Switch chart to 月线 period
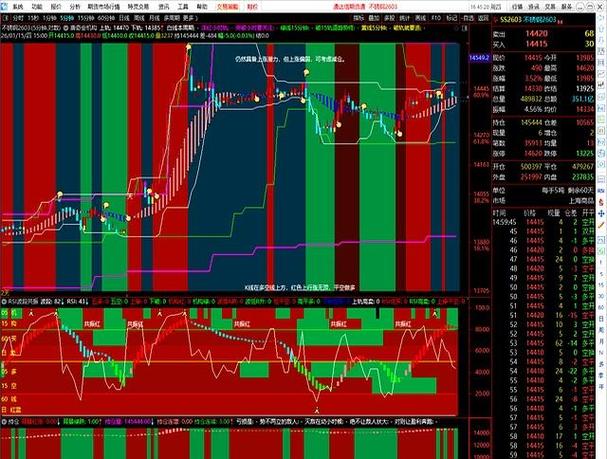607x459 pixels. tap(154, 18)
